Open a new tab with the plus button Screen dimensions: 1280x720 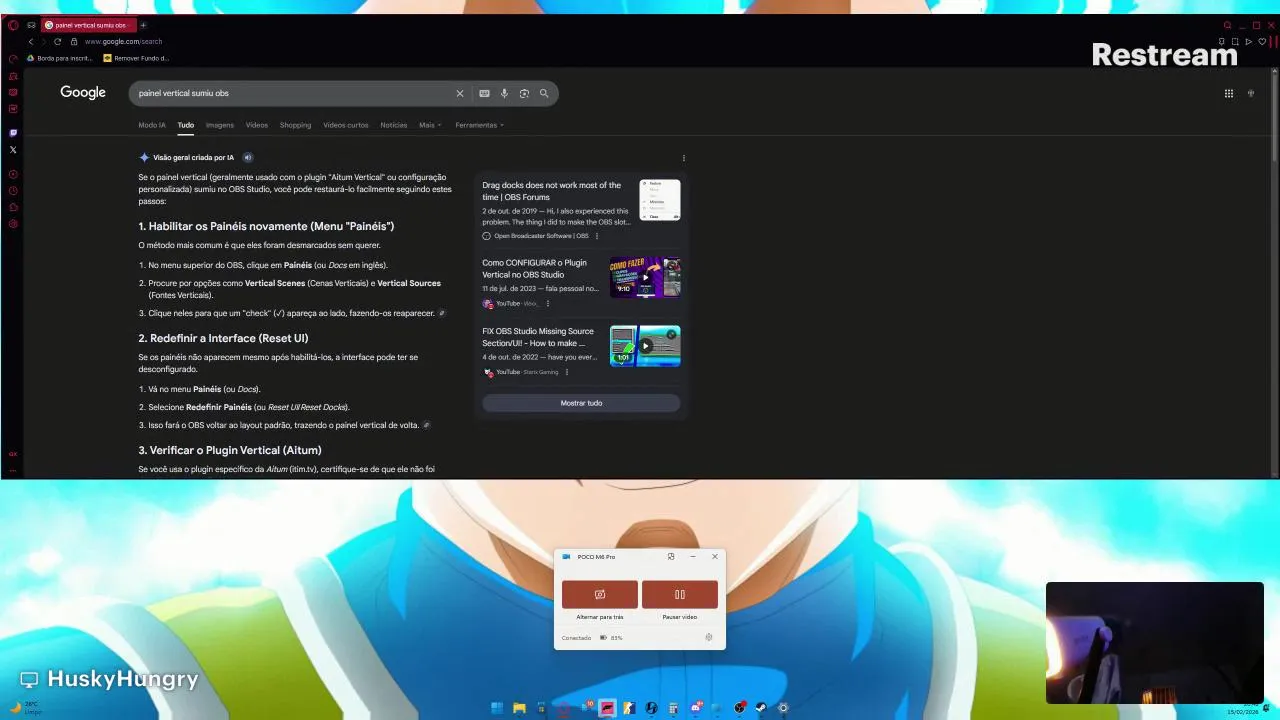[x=143, y=25]
